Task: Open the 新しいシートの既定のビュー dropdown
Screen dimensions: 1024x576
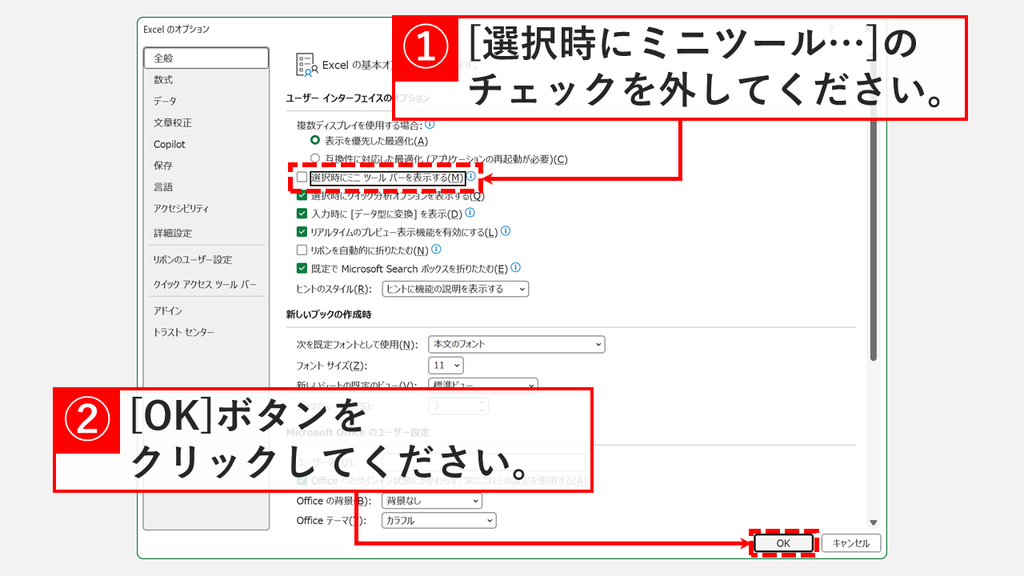Action: [x=483, y=384]
